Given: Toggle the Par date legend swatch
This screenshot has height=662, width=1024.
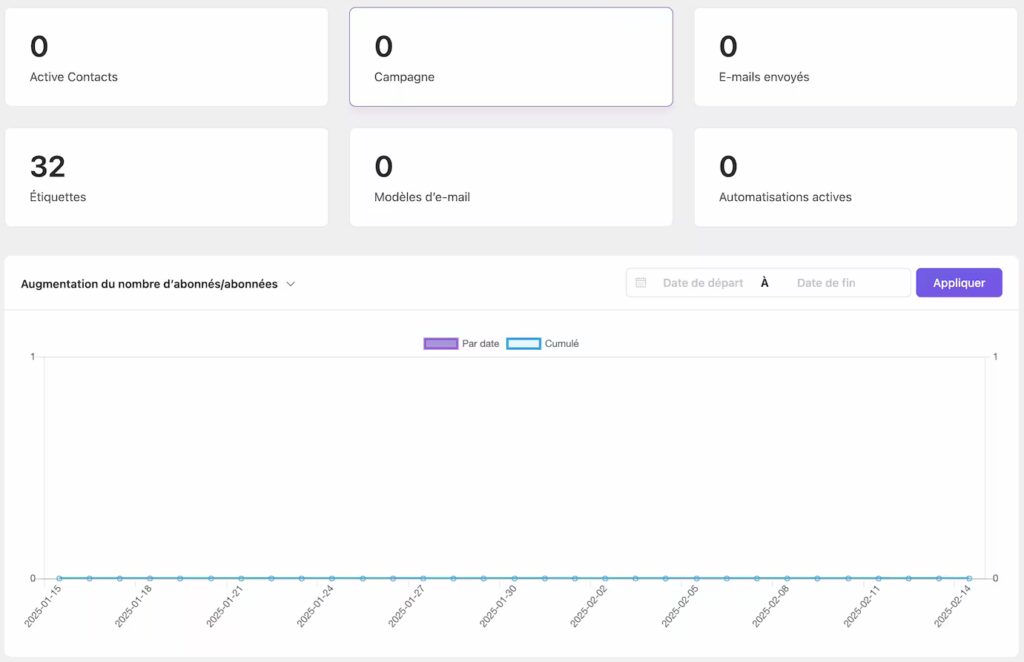Looking at the screenshot, I should pyautogui.click(x=441, y=343).
